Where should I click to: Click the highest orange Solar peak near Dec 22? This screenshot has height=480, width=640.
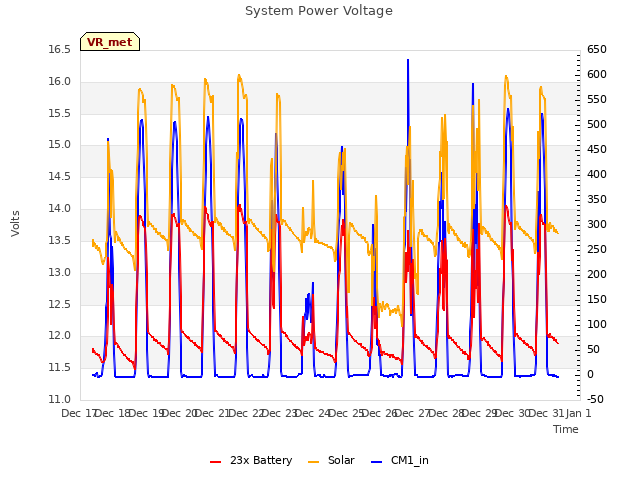[239, 75]
